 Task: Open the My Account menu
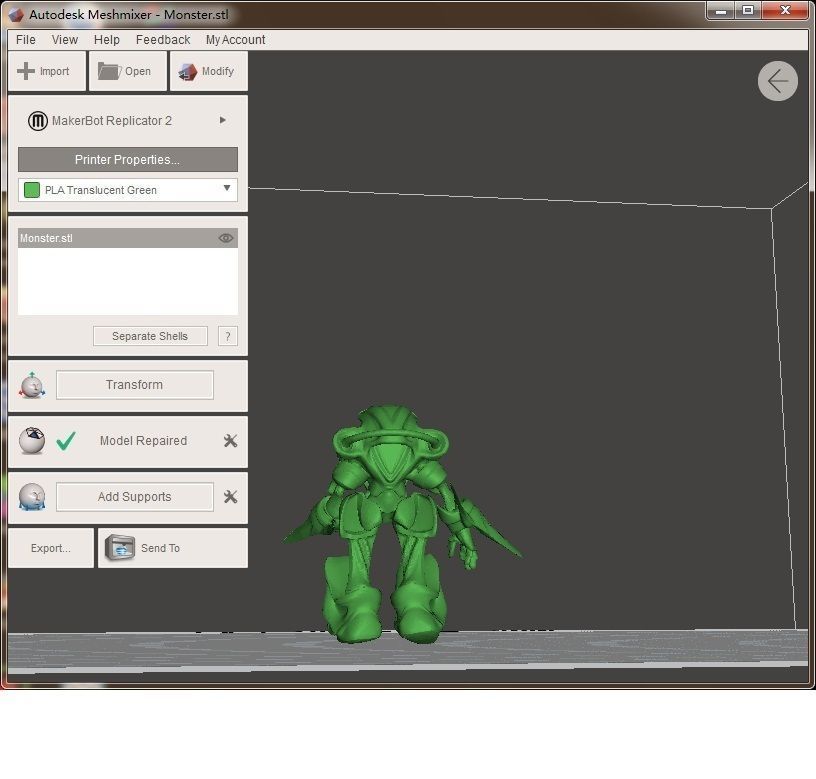[x=235, y=40]
